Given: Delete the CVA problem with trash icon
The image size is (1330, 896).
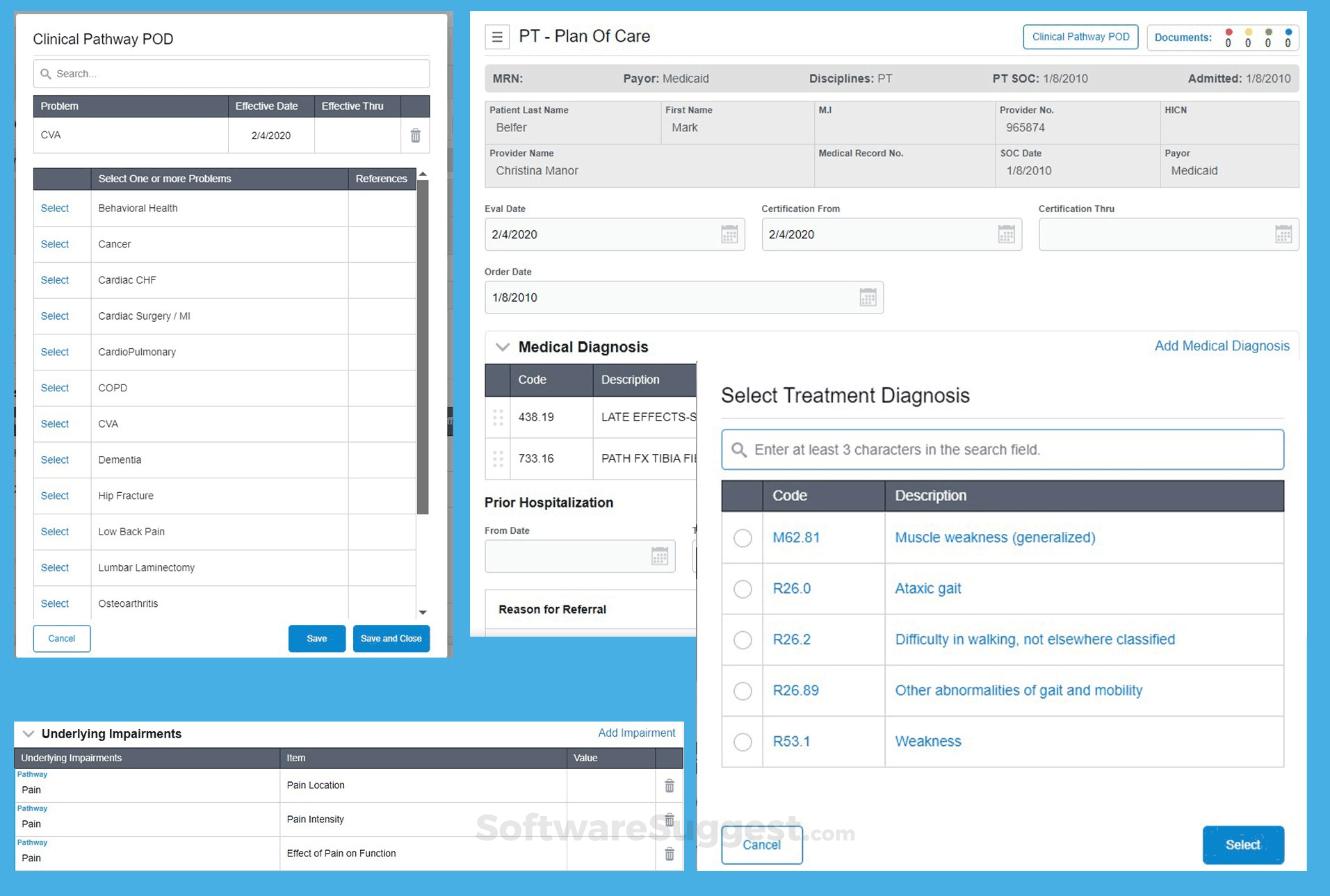Looking at the screenshot, I should pyautogui.click(x=415, y=136).
